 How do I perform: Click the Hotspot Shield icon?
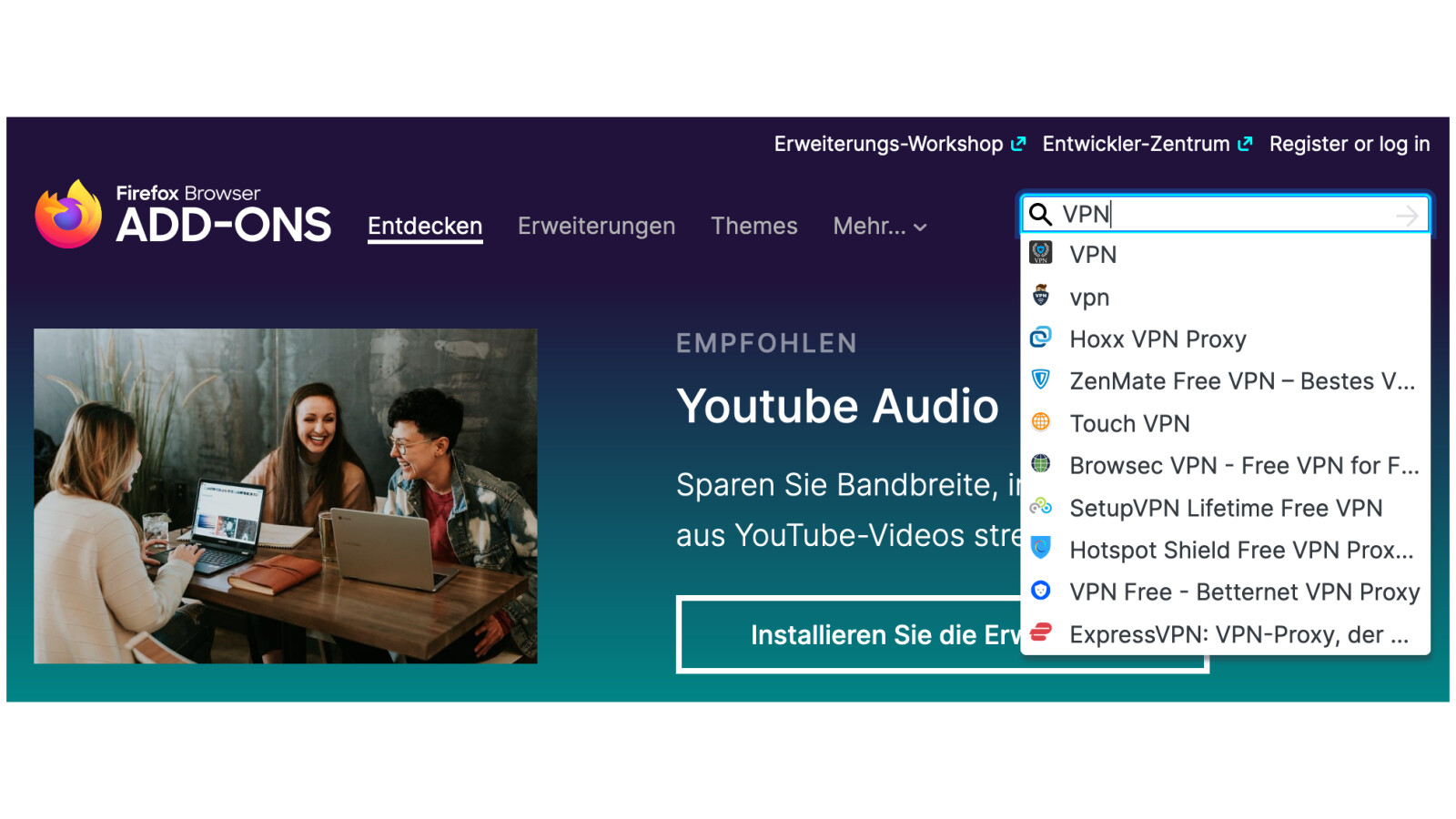click(x=1041, y=548)
